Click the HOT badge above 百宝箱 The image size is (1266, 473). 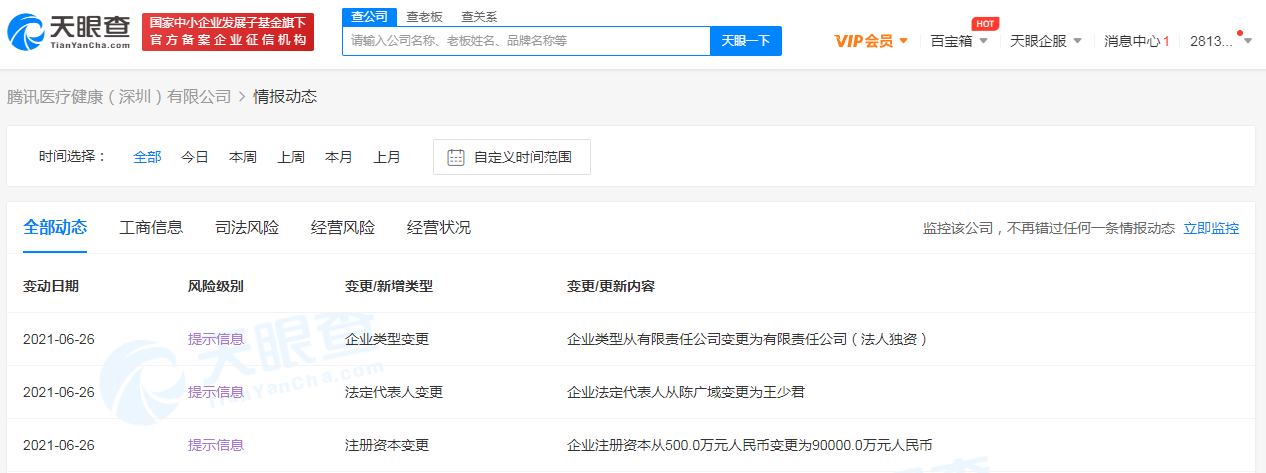(x=985, y=23)
